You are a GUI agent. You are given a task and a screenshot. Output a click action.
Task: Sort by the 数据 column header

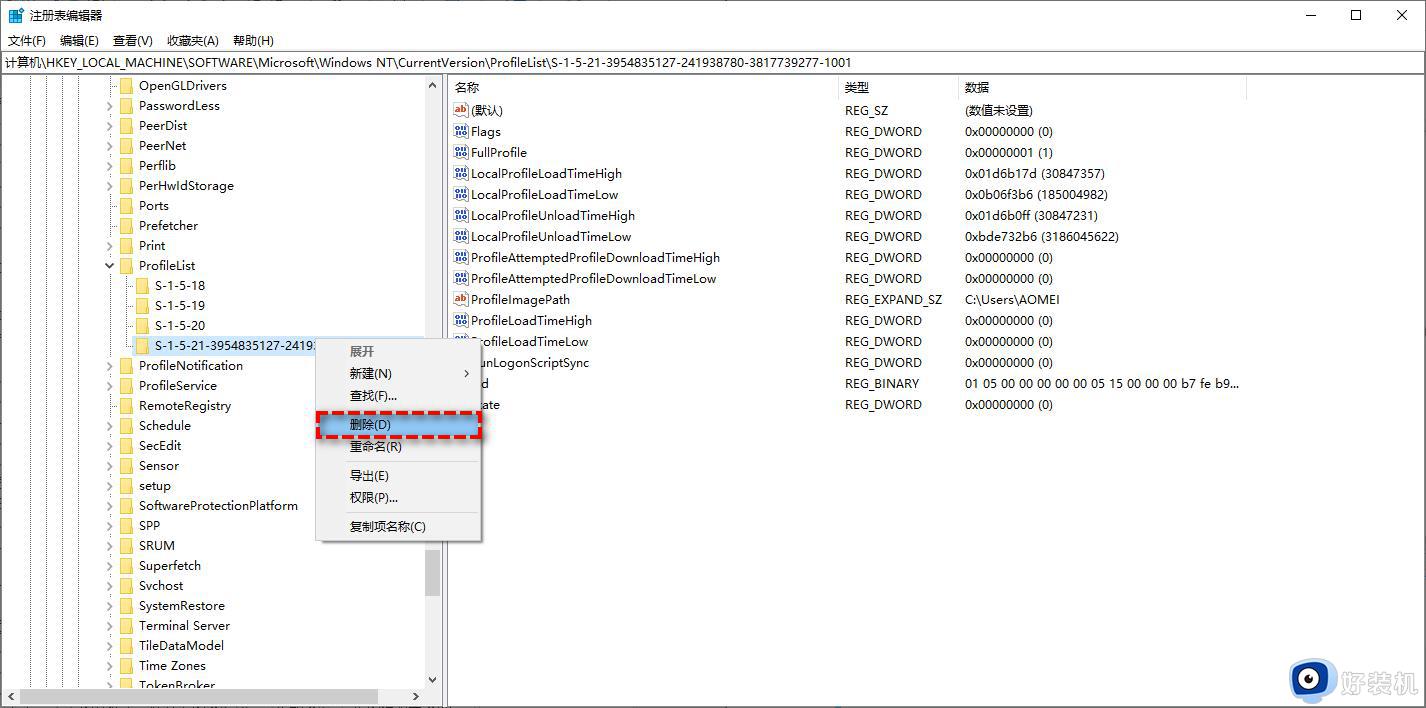coord(1102,88)
